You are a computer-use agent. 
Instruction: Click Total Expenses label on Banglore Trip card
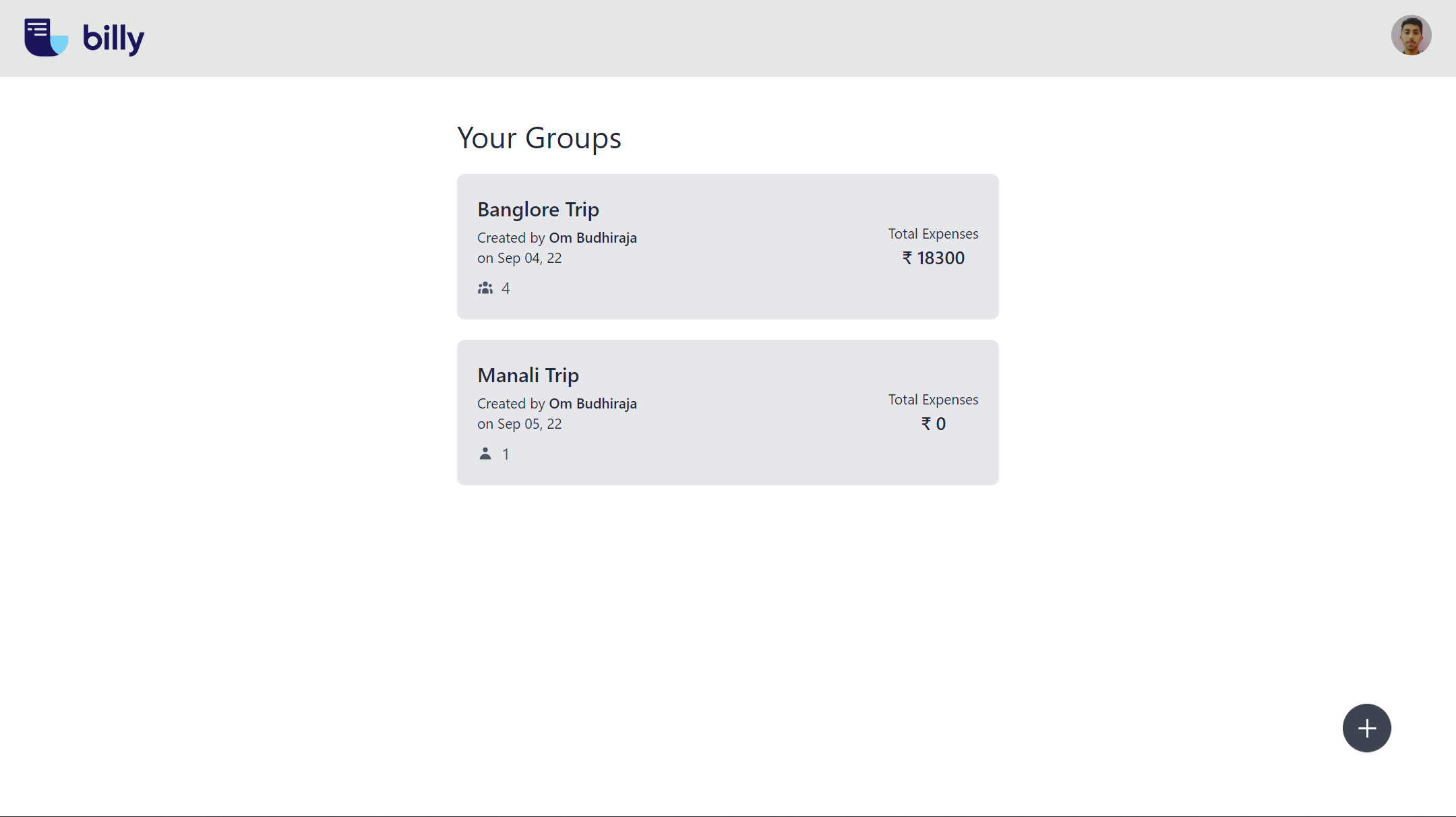click(933, 234)
